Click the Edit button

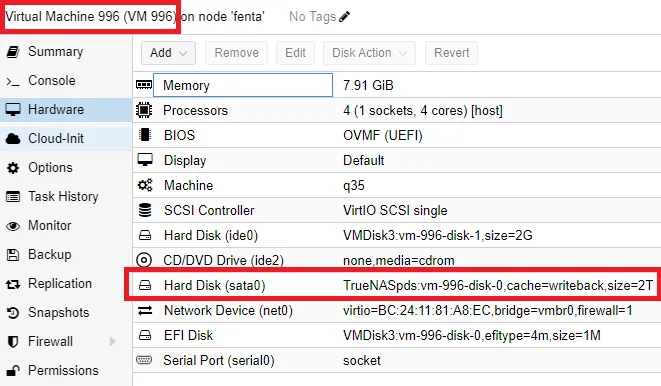coord(295,53)
